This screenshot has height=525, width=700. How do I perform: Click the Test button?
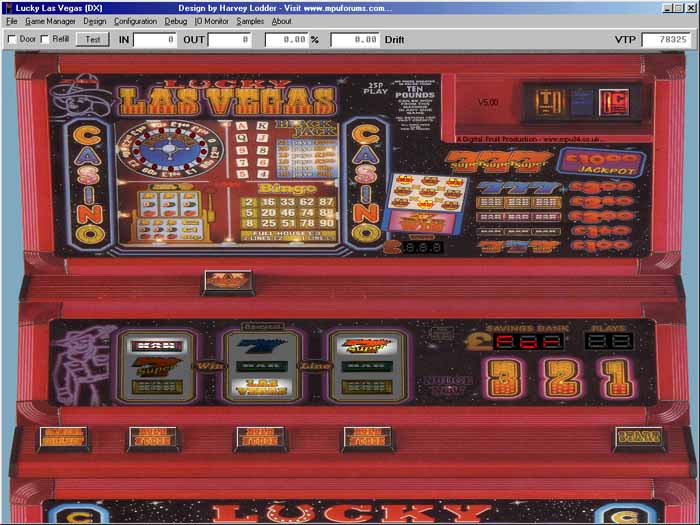tap(92, 39)
